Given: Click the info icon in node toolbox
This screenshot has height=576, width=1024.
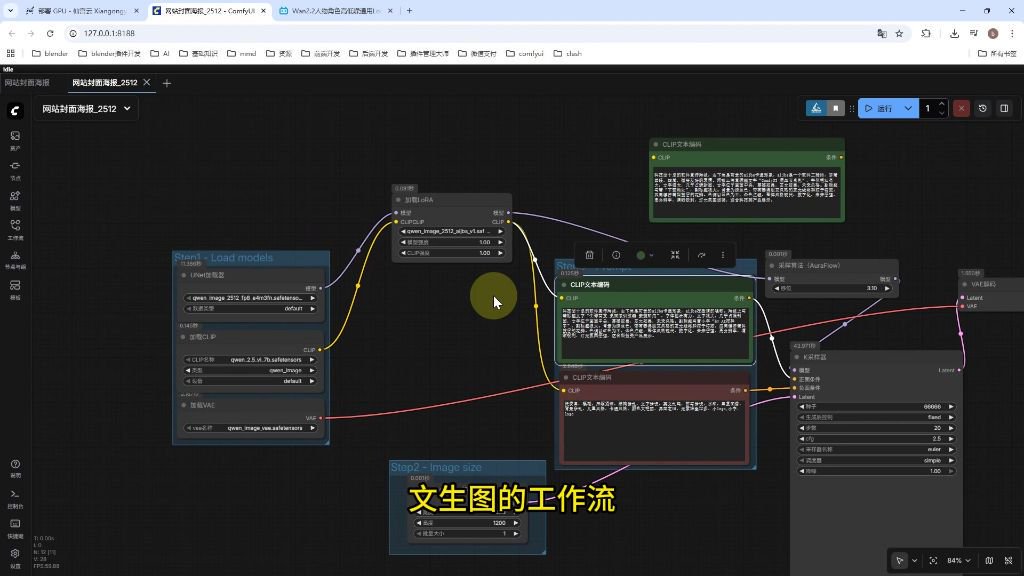Looking at the screenshot, I should pyautogui.click(x=616, y=255).
